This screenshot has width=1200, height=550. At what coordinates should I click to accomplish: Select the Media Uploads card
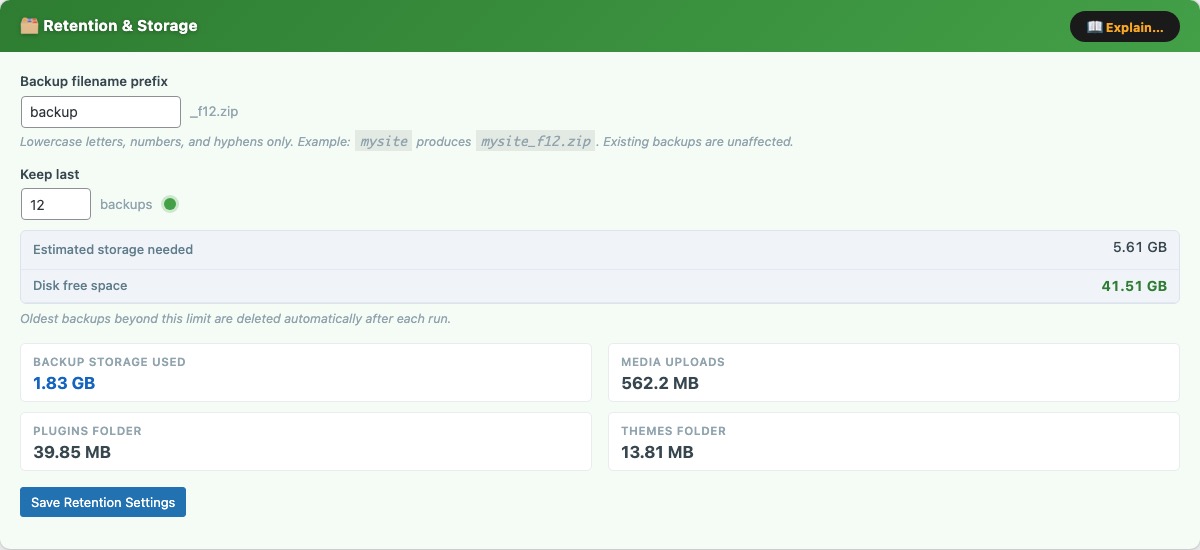click(893, 373)
